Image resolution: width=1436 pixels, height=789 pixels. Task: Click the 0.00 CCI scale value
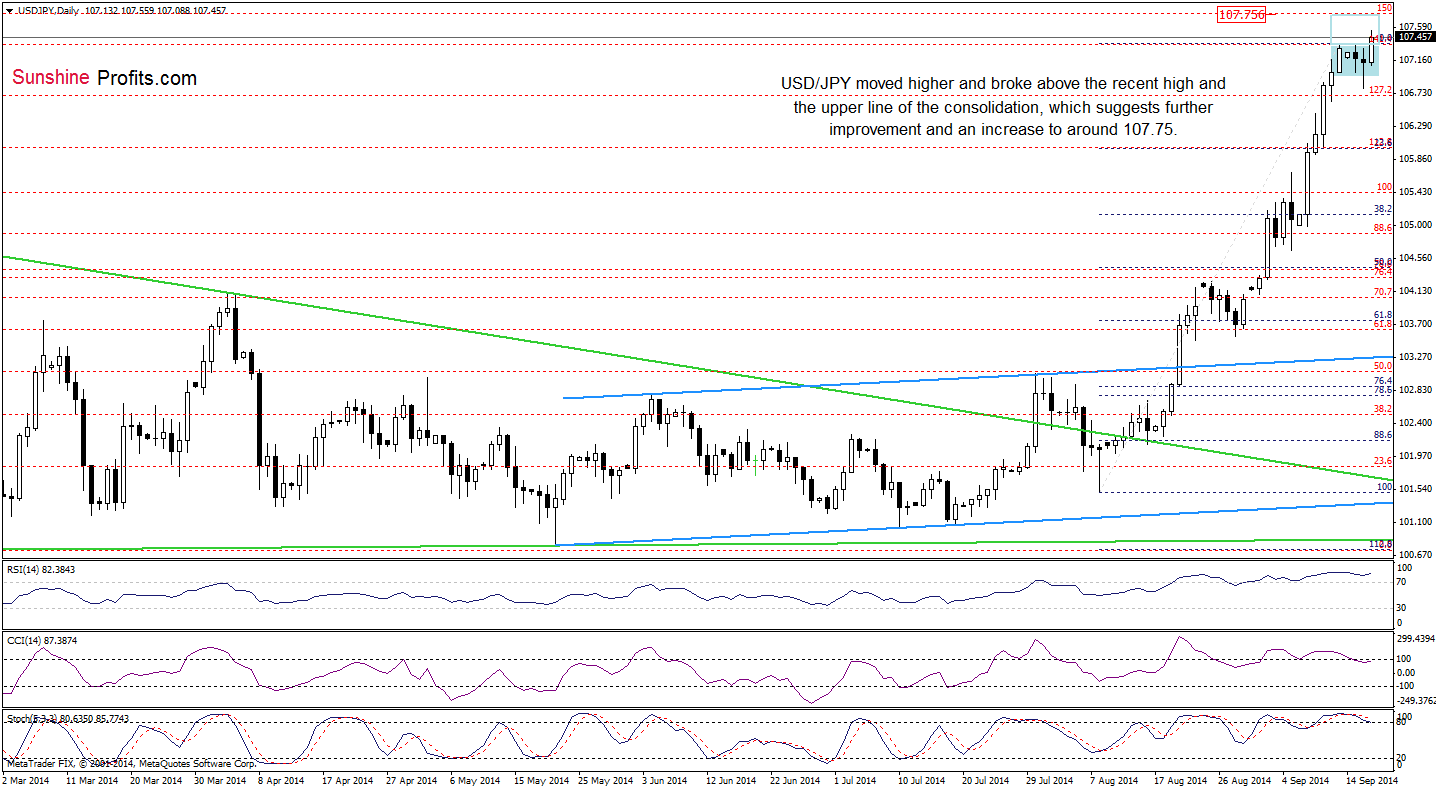click(1408, 672)
